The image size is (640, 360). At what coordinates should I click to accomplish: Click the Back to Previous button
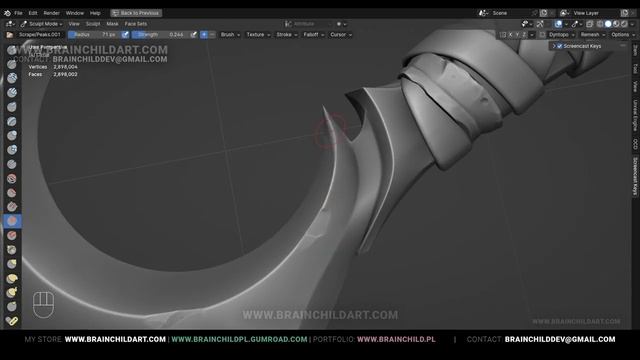136,13
